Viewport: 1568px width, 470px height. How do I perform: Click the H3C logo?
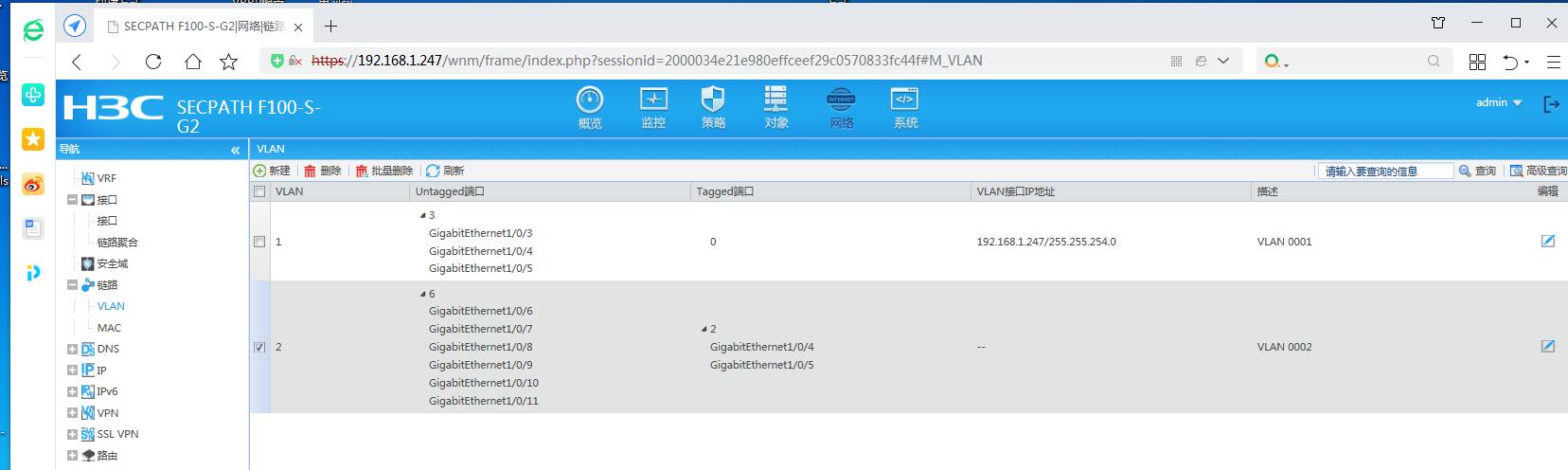point(113,108)
